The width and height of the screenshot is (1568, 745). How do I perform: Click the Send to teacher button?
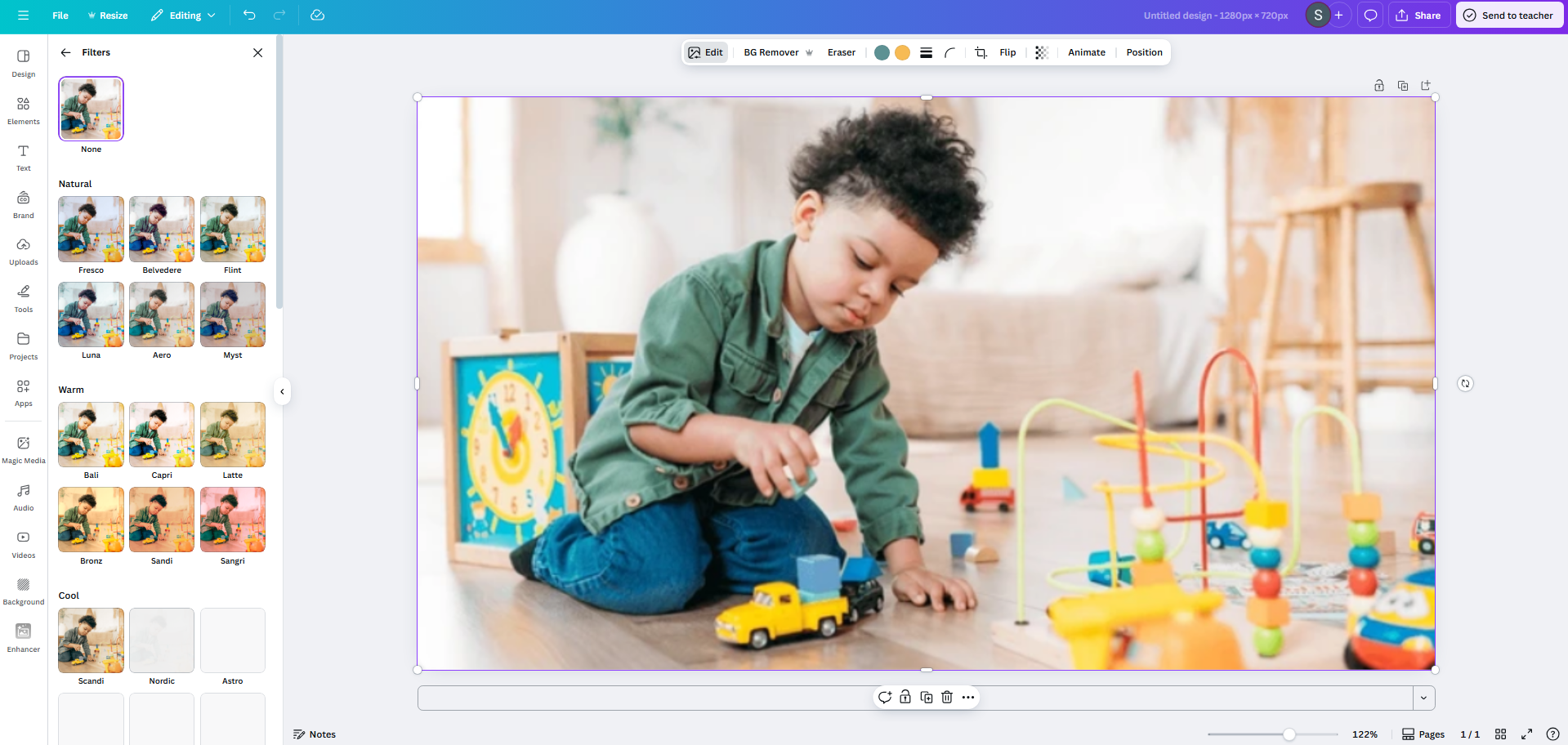(1509, 15)
